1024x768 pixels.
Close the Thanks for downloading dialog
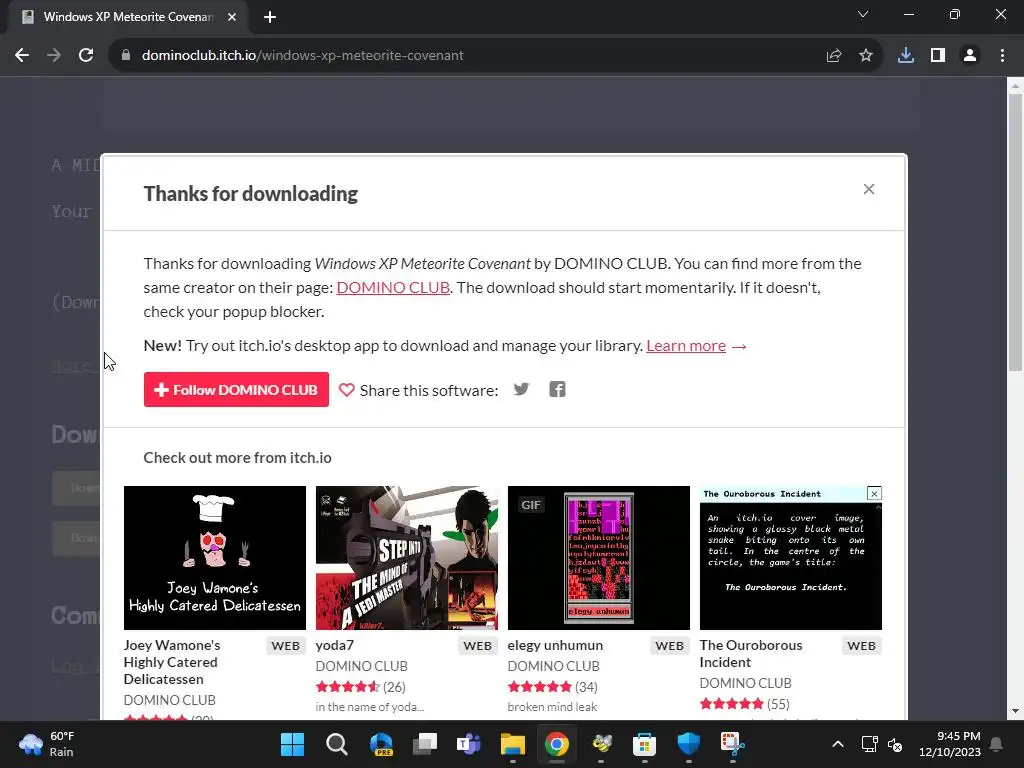pos(868,189)
